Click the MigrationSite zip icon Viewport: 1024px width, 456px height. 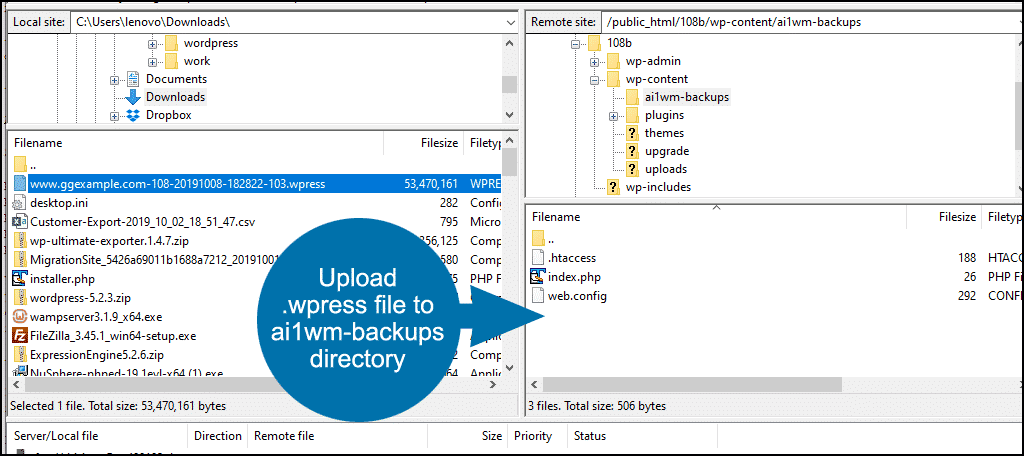pos(20,259)
